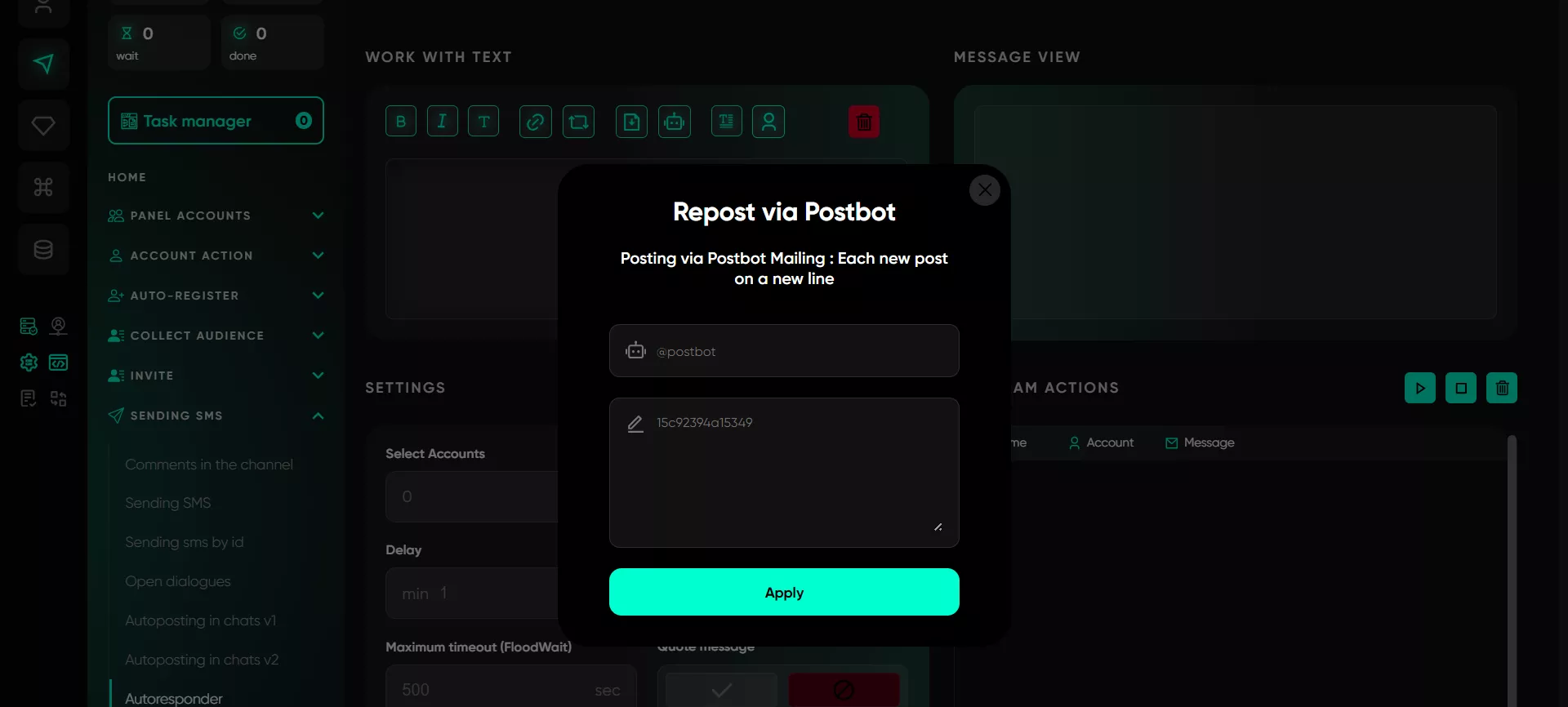The height and width of the screenshot is (707, 1568).
Task: Go to HOME in the sidebar
Action: coord(127,177)
